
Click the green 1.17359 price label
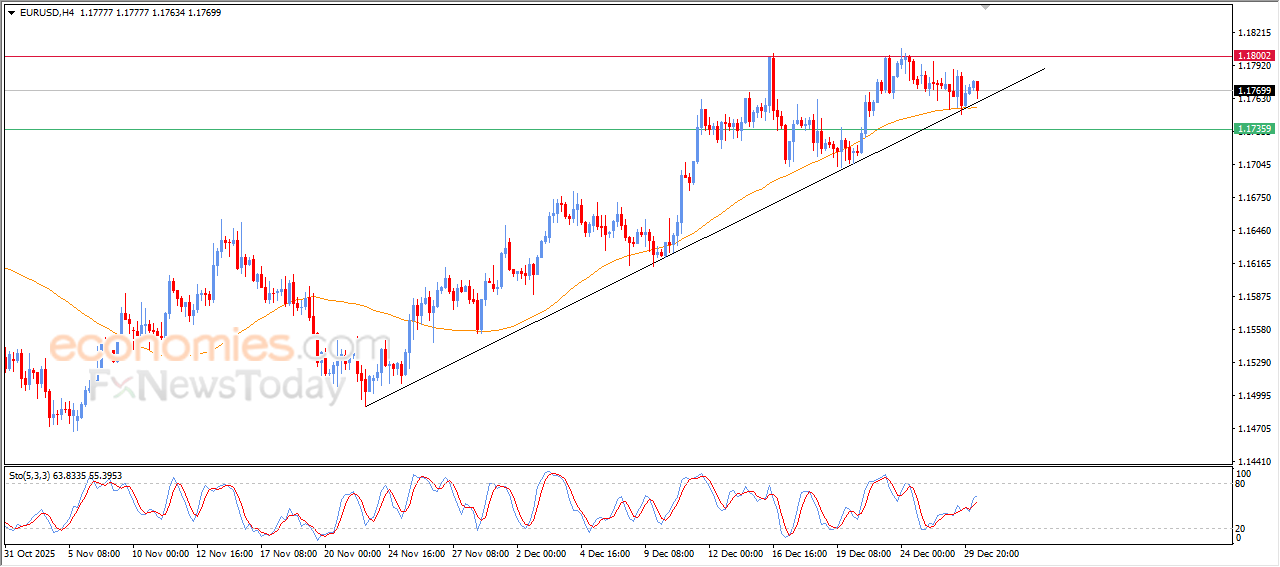tap(1253, 129)
